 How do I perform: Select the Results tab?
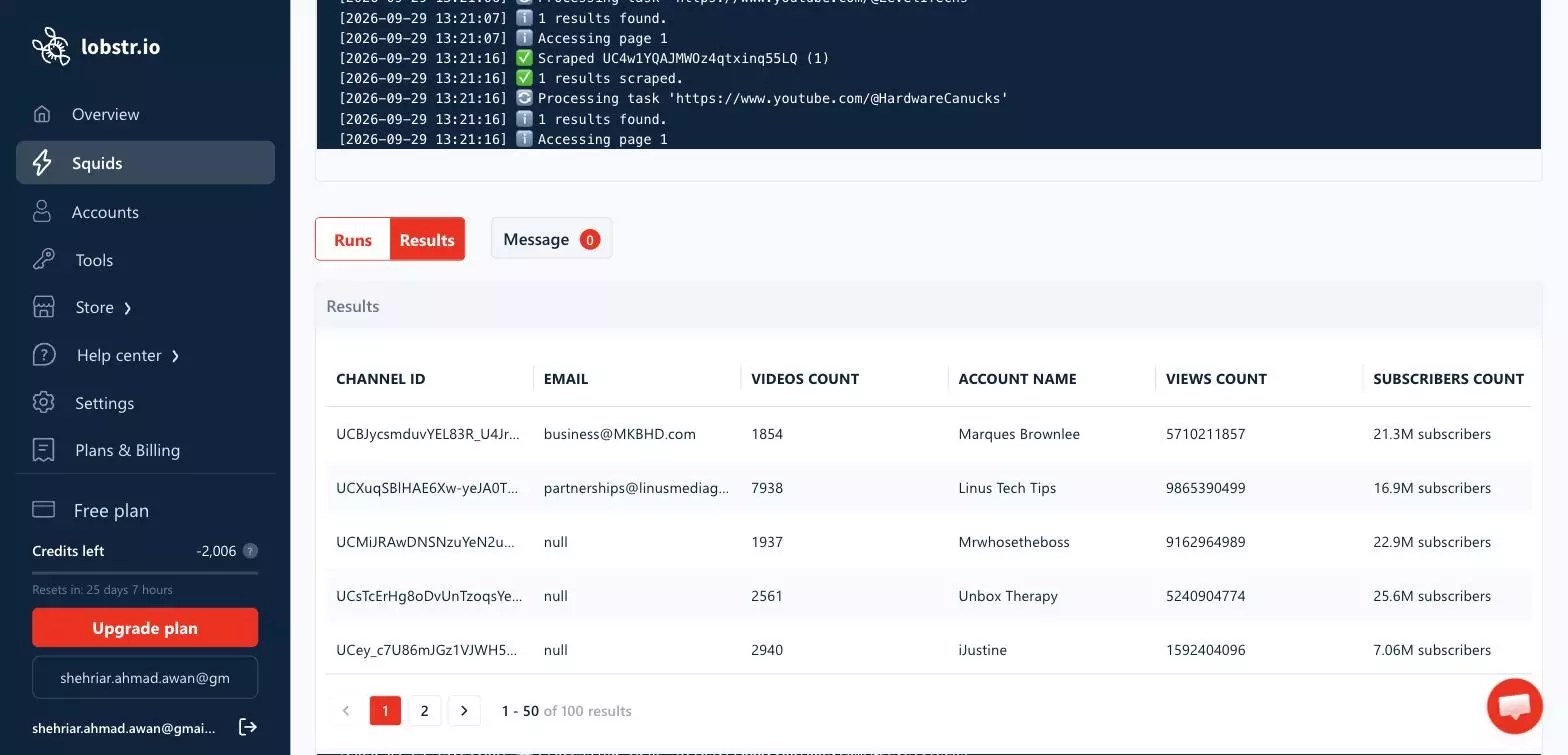[x=427, y=239]
